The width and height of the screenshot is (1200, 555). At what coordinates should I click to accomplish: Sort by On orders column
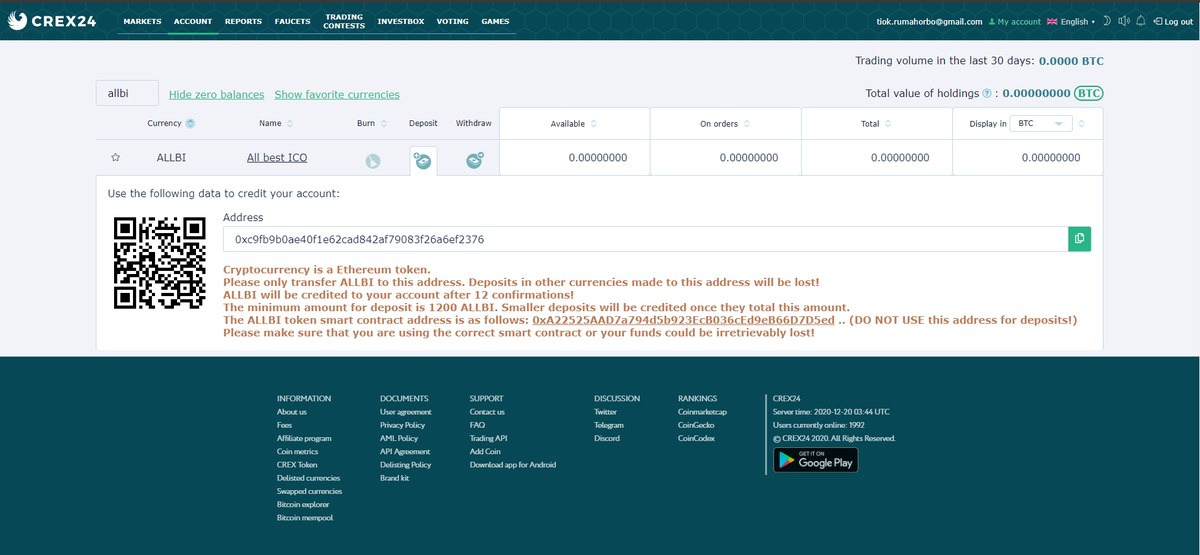tap(746, 124)
